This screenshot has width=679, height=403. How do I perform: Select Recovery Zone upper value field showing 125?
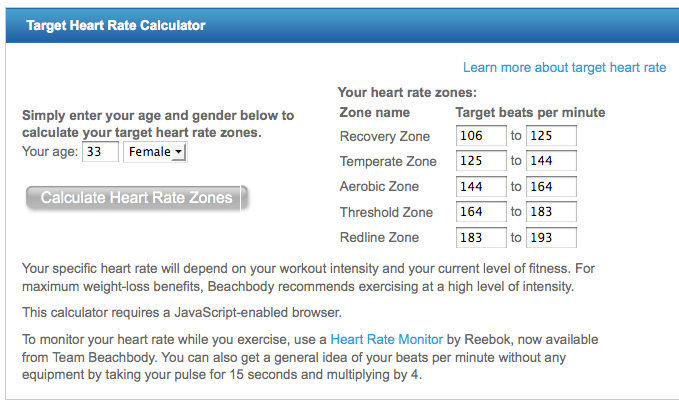pyautogui.click(x=551, y=135)
